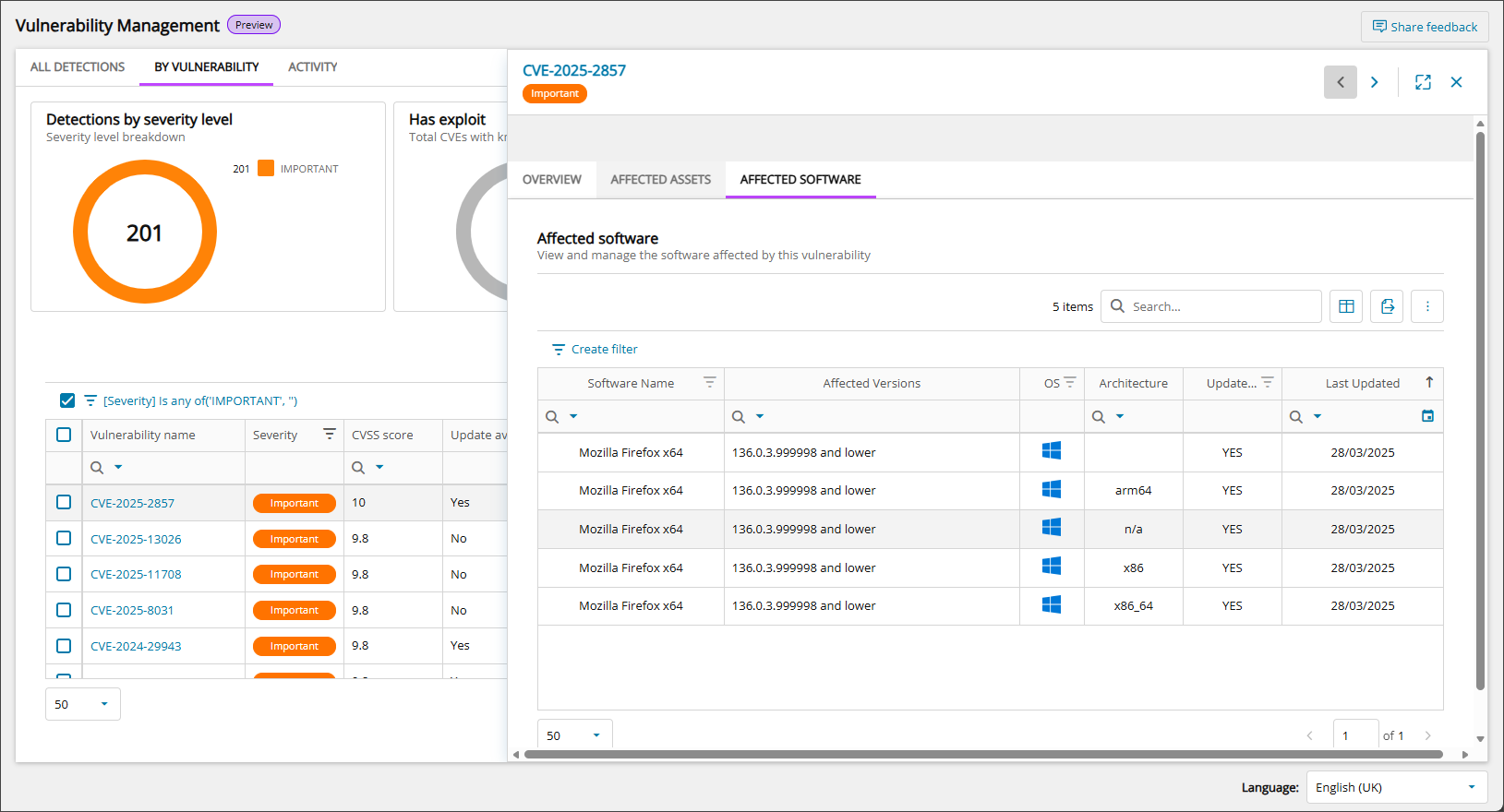Toggle the select-all vulnerabilities checkbox

coord(64,435)
